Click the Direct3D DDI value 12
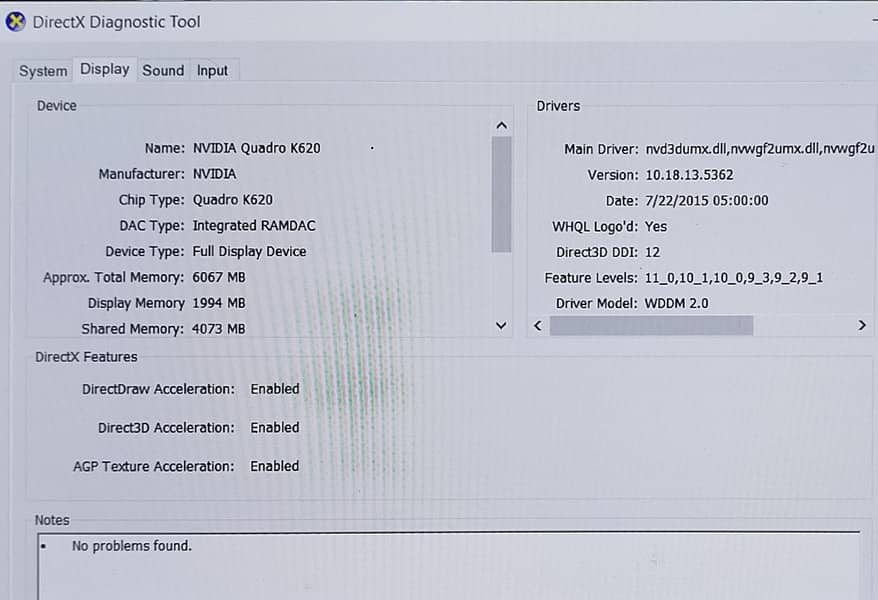 point(652,252)
